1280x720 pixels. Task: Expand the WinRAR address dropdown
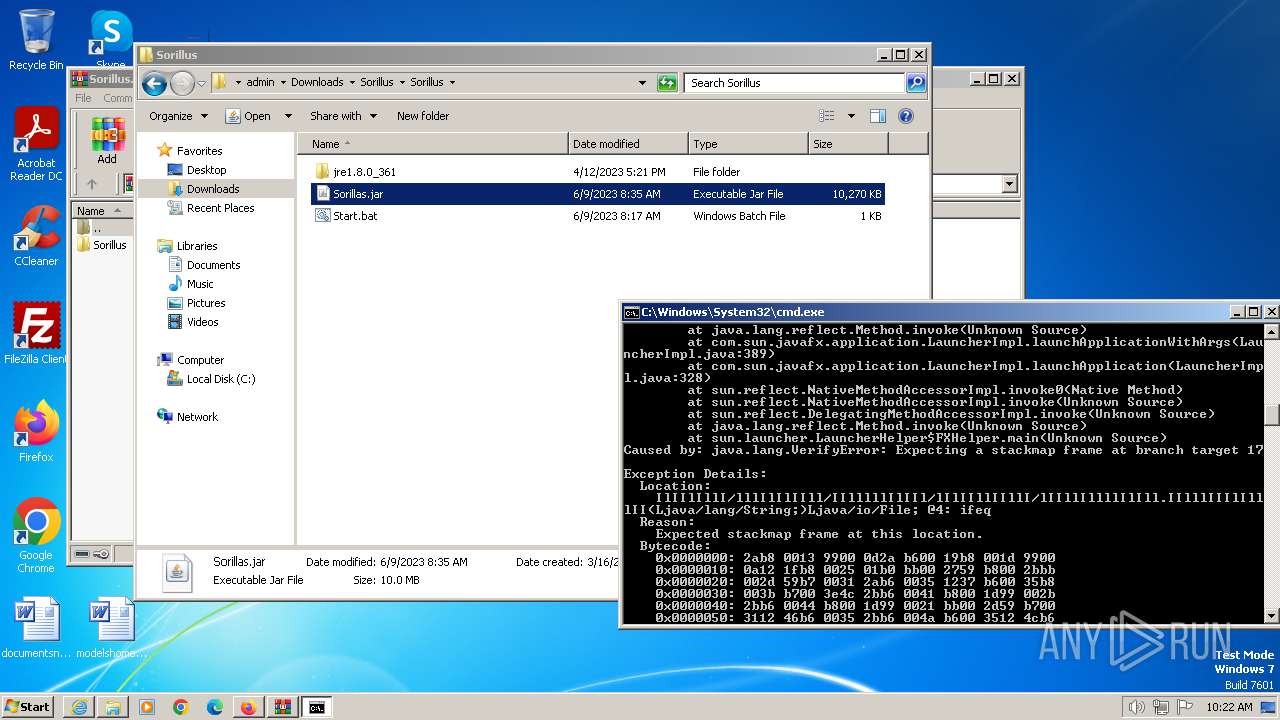point(1008,184)
